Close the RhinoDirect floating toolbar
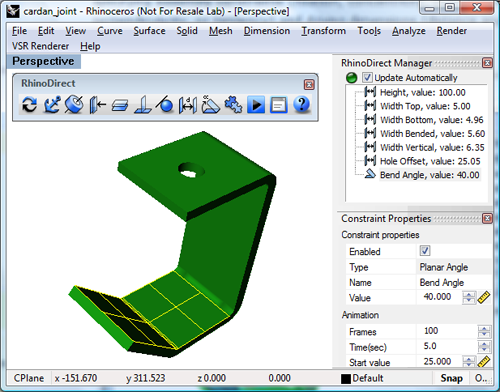This screenshot has height=392, width=500. 309,85
